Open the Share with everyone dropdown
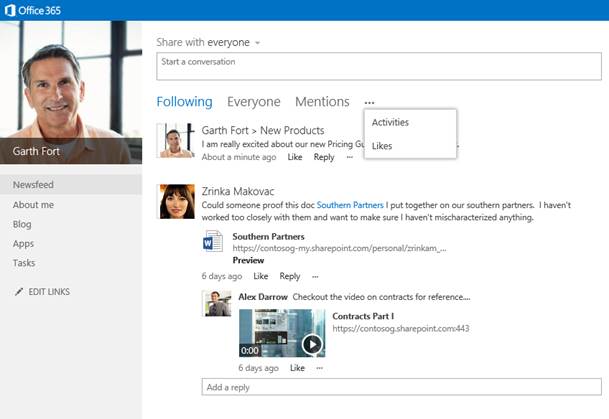Screen dimensions: 609x419 click(208, 42)
